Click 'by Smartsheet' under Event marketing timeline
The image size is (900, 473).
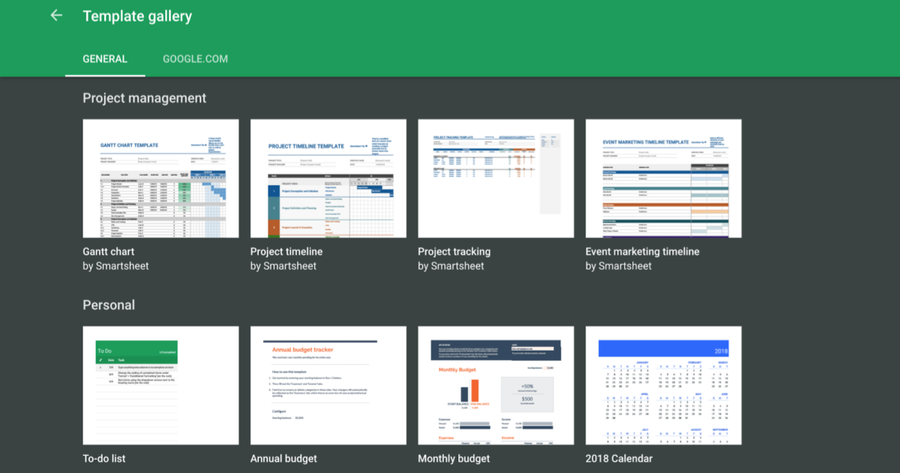point(618,266)
